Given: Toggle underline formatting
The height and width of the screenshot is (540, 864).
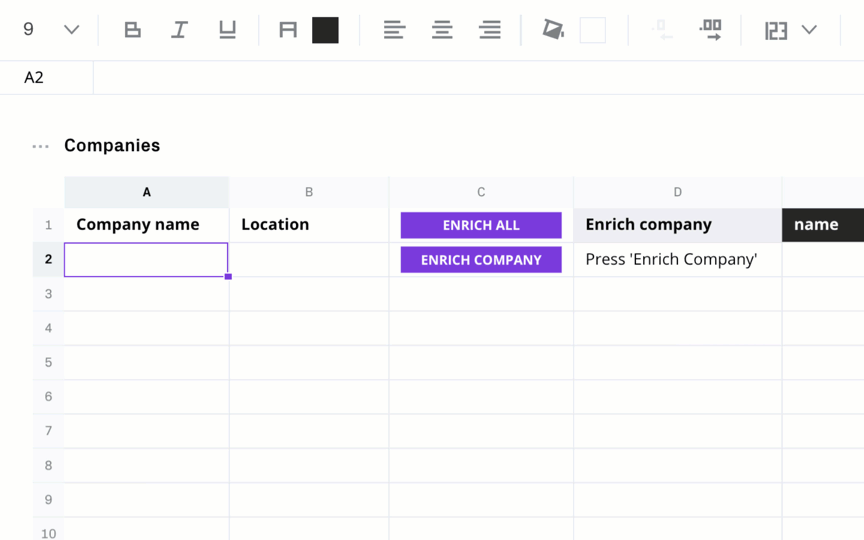Looking at the screenshot, I should 227,30.
